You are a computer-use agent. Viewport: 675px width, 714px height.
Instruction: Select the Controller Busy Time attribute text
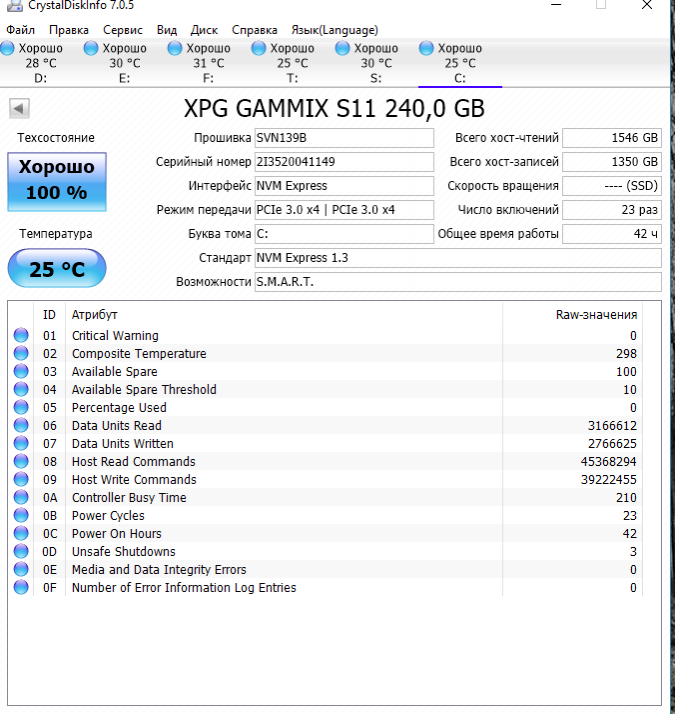(x=129, y=497)
